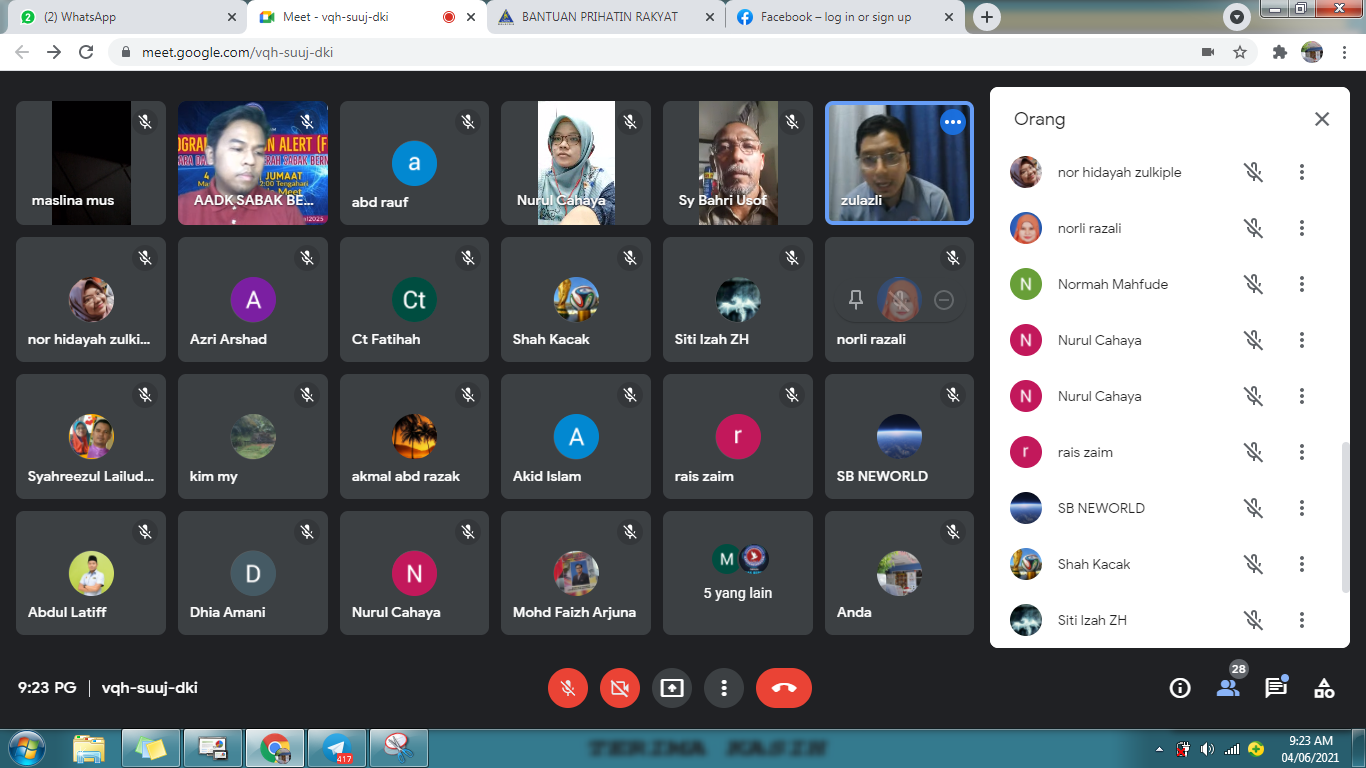Screen dimensions: 1366x768
Task: Hang up with the red leave call button
Action: click(x=783, y=688)
